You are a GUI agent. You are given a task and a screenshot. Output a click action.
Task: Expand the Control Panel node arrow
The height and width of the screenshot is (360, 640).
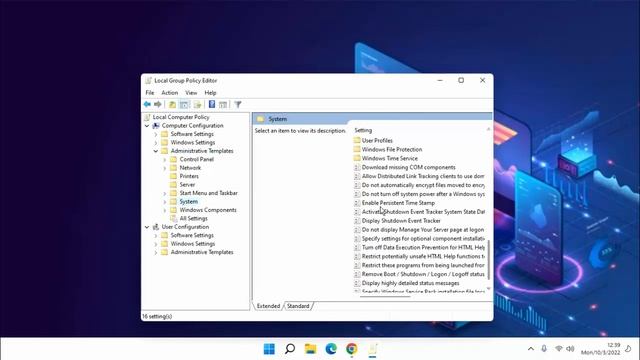point(164,160)
